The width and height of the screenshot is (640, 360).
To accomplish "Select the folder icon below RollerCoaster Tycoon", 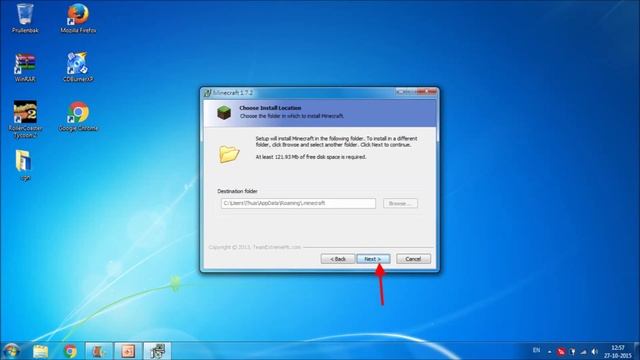I will (24, 165).
